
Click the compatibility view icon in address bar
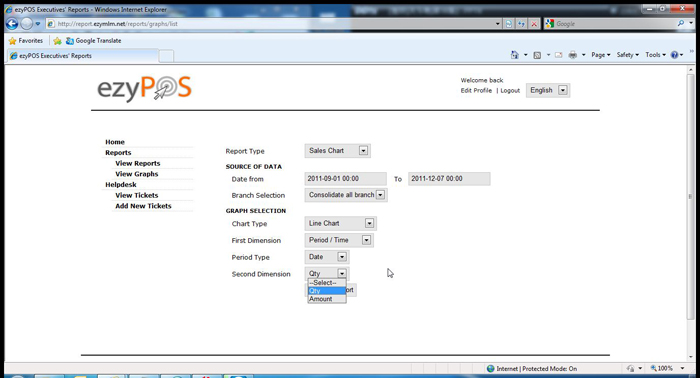tap(508, 24)
